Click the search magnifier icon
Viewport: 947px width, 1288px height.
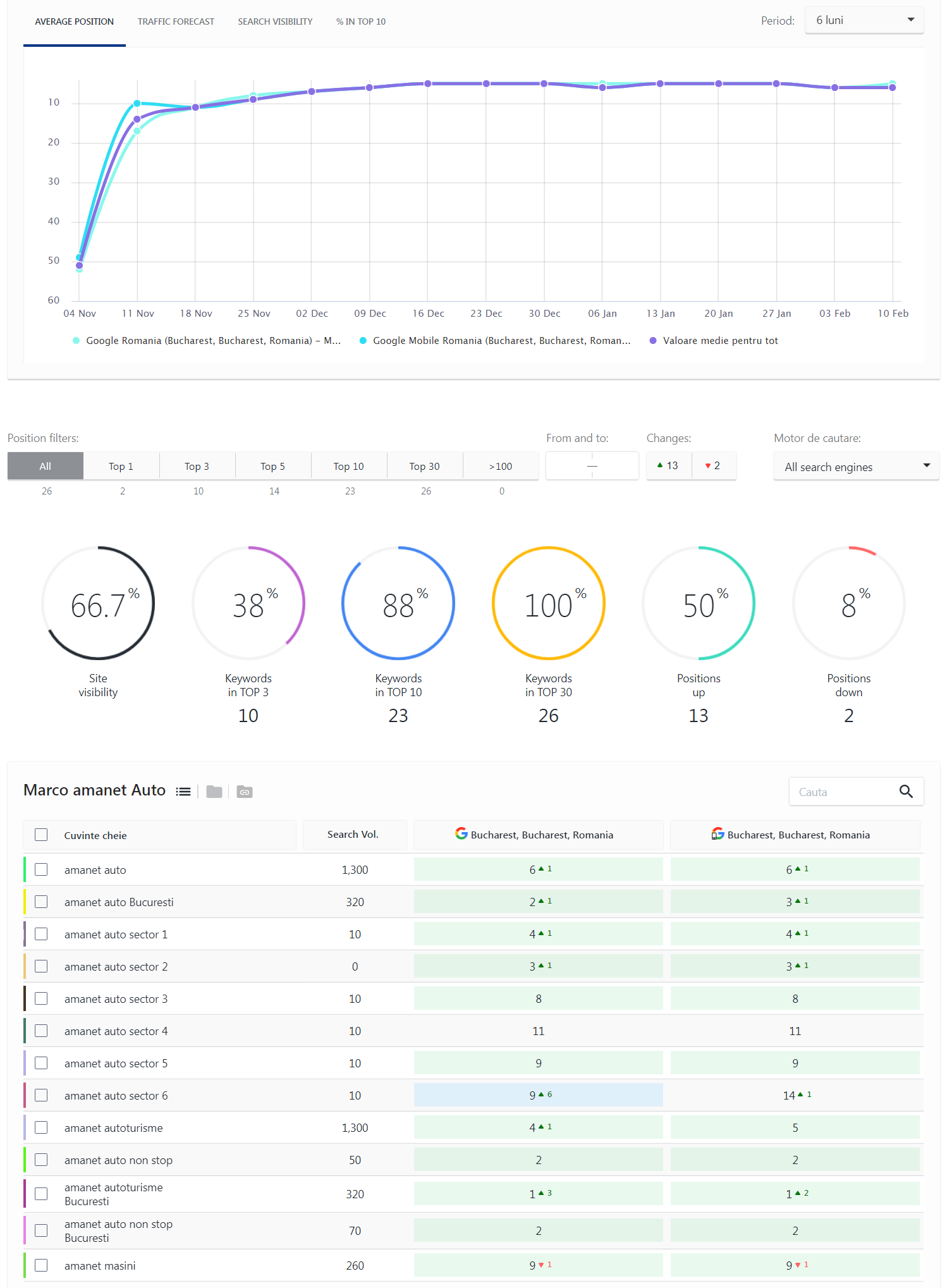click(906, 792)
